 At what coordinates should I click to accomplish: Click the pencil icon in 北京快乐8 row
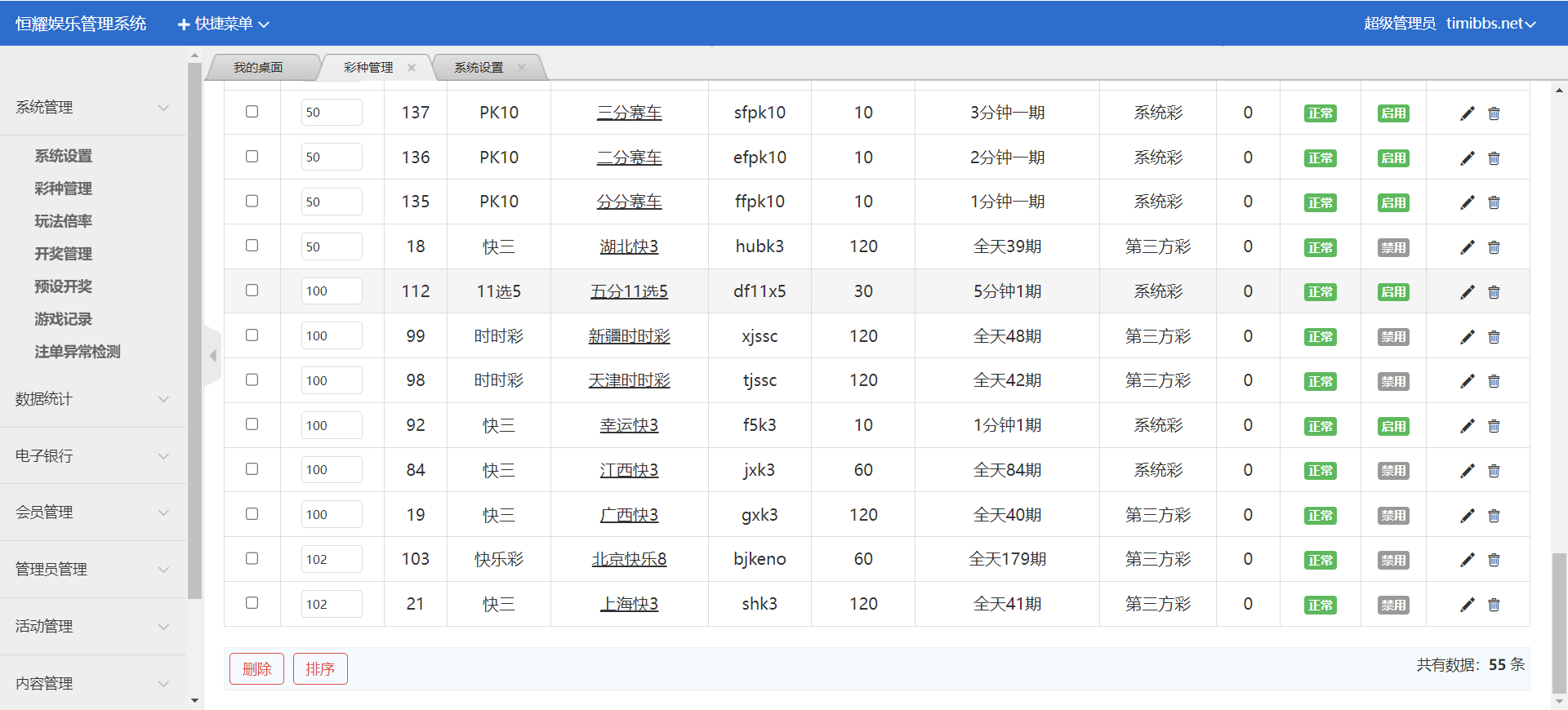coord(1467,560)
